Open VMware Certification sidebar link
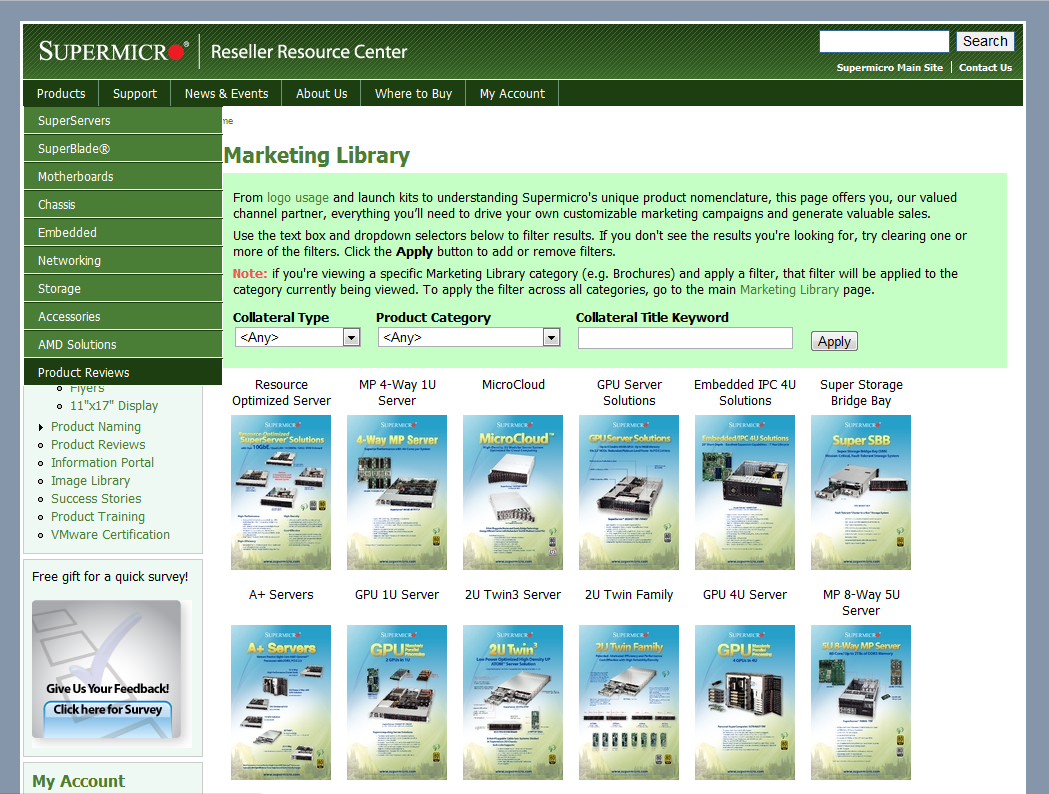The height and width of the screenshot is (794, 1049). (x=110, y=535)
